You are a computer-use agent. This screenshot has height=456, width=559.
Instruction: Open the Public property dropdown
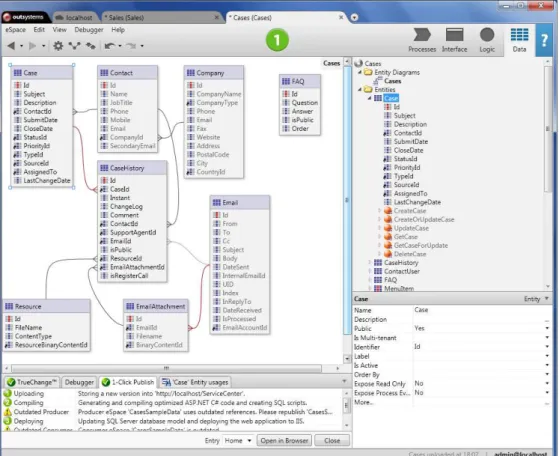[547, 328]
